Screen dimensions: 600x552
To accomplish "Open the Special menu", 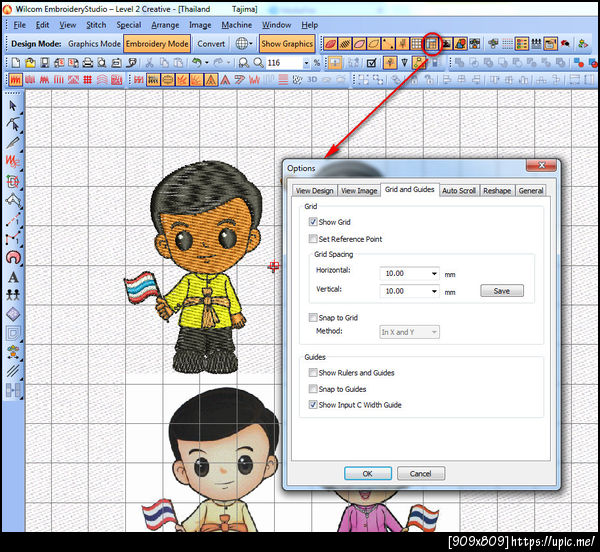I will point(129,25).
